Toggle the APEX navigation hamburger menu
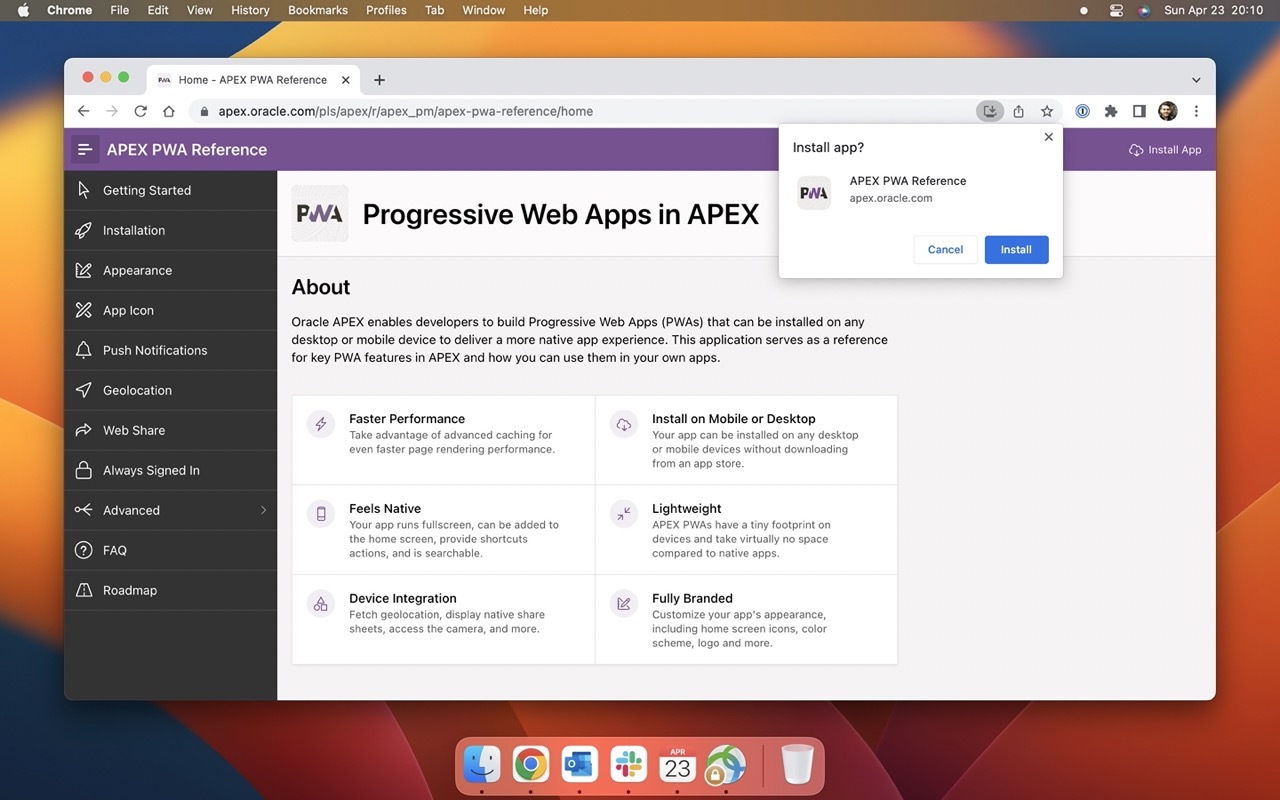The image size is (1280, 800). pos(85,150)
